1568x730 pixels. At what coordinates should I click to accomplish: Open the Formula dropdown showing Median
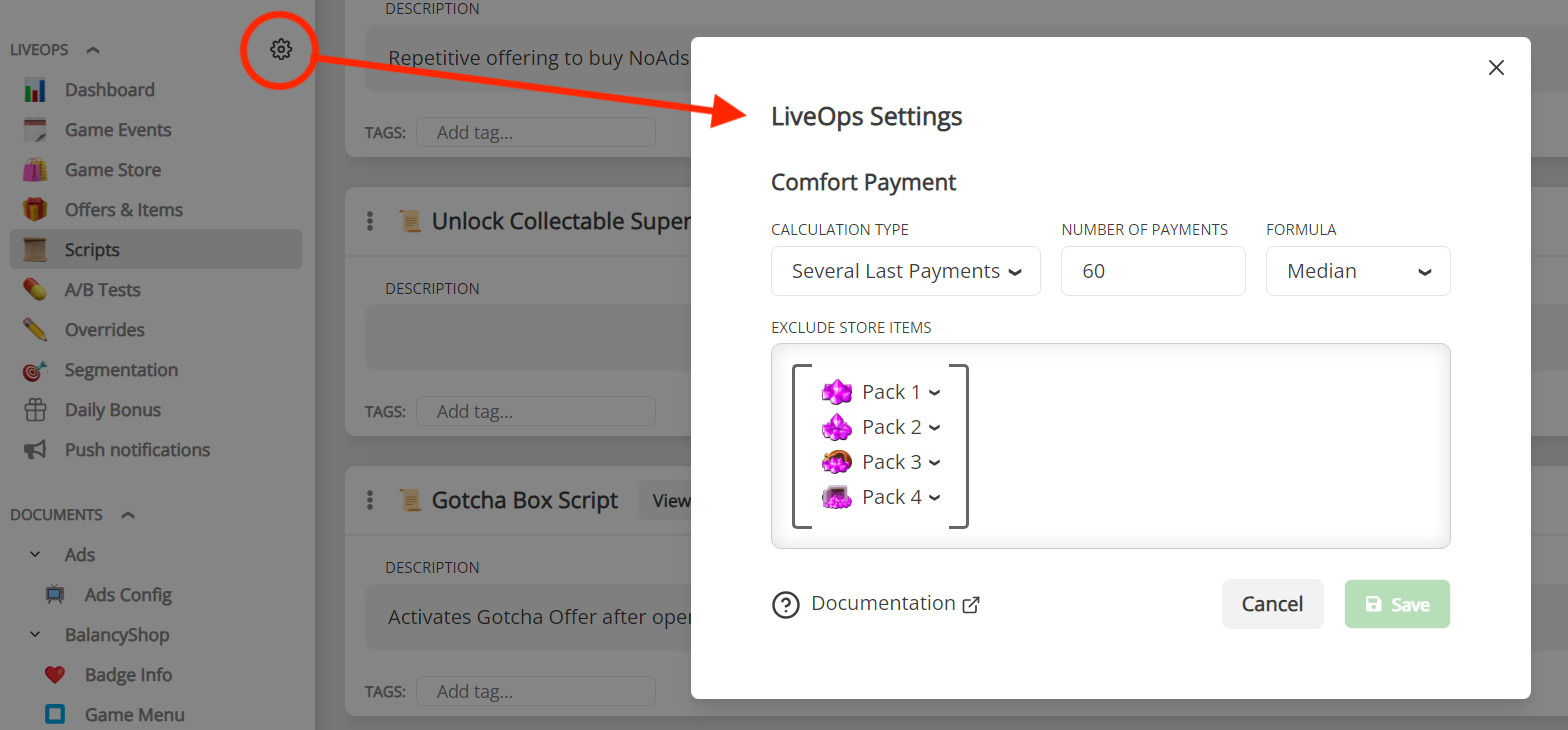(1358, 271)
